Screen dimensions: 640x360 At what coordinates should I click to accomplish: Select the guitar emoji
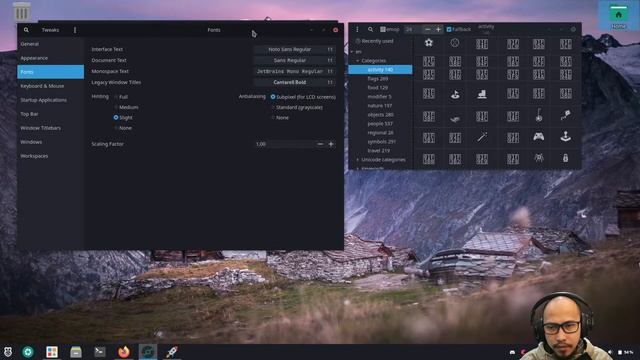539,116
